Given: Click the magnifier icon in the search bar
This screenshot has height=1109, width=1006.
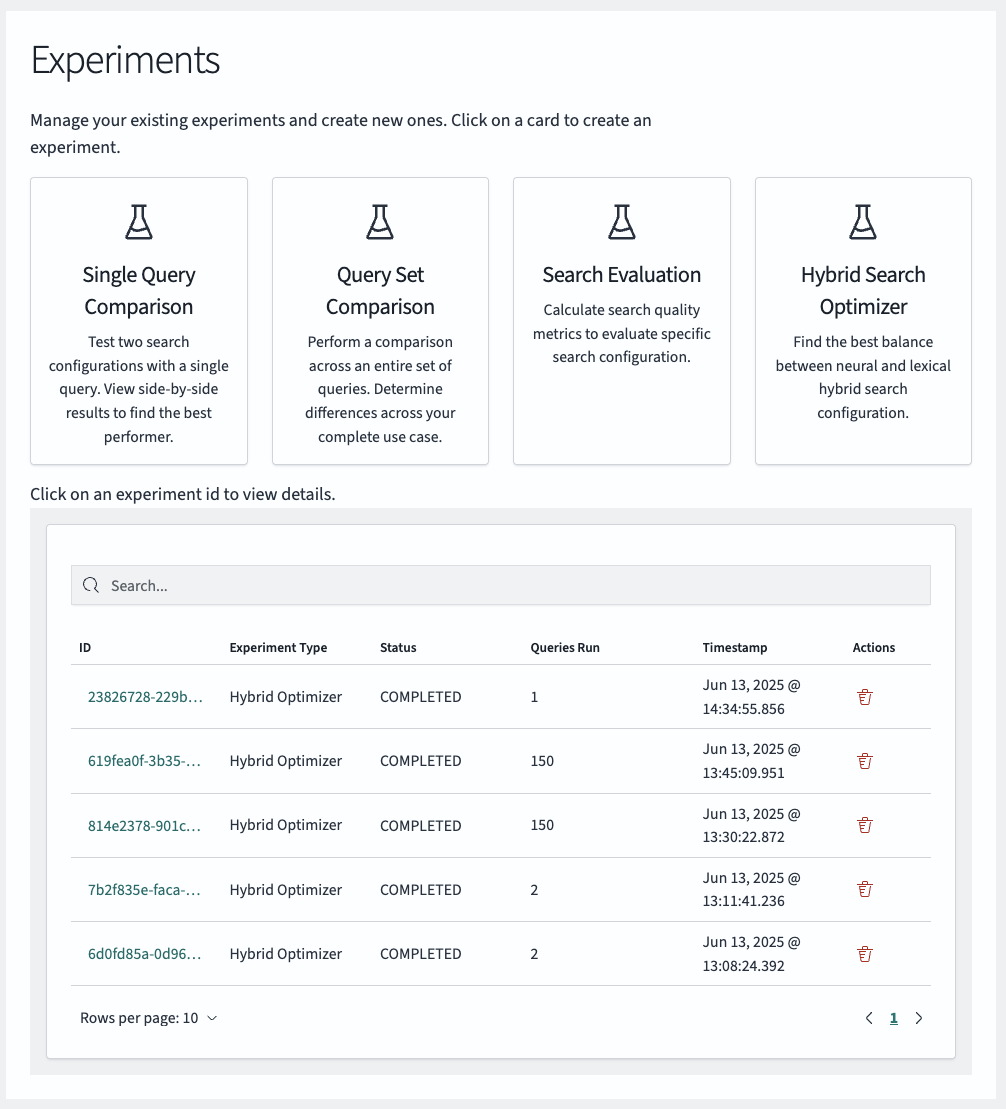Looking at the screenshot, I should click(90, 585).
